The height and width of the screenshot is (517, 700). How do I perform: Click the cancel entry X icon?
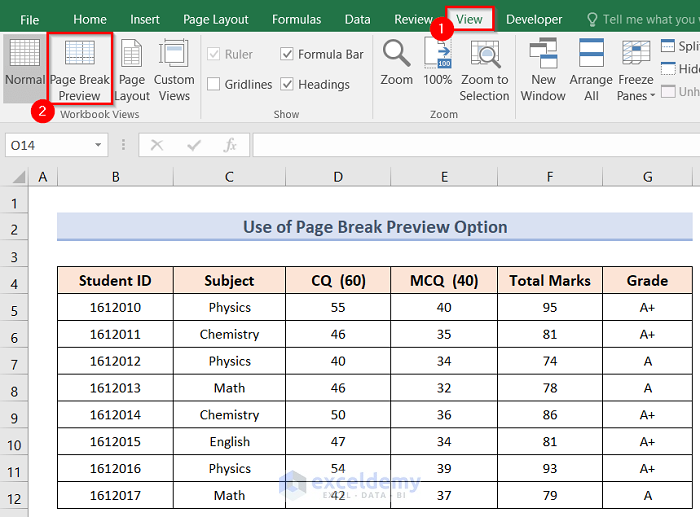157,145
